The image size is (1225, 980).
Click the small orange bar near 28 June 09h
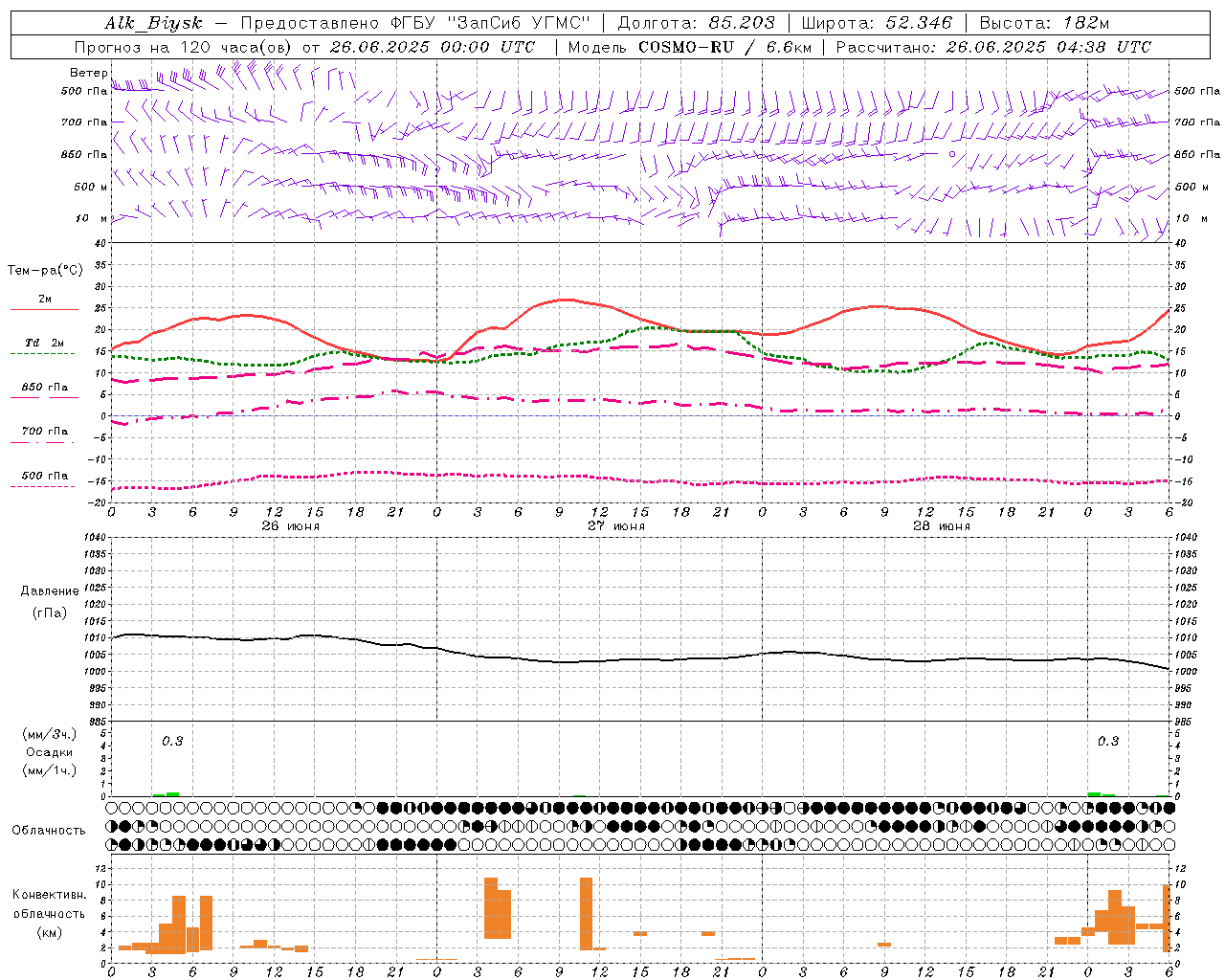coord(884,945)
